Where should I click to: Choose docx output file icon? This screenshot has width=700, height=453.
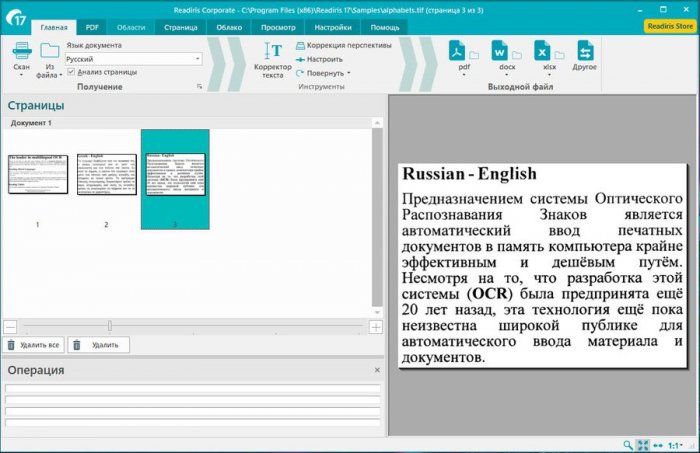(x=499, y=50)
